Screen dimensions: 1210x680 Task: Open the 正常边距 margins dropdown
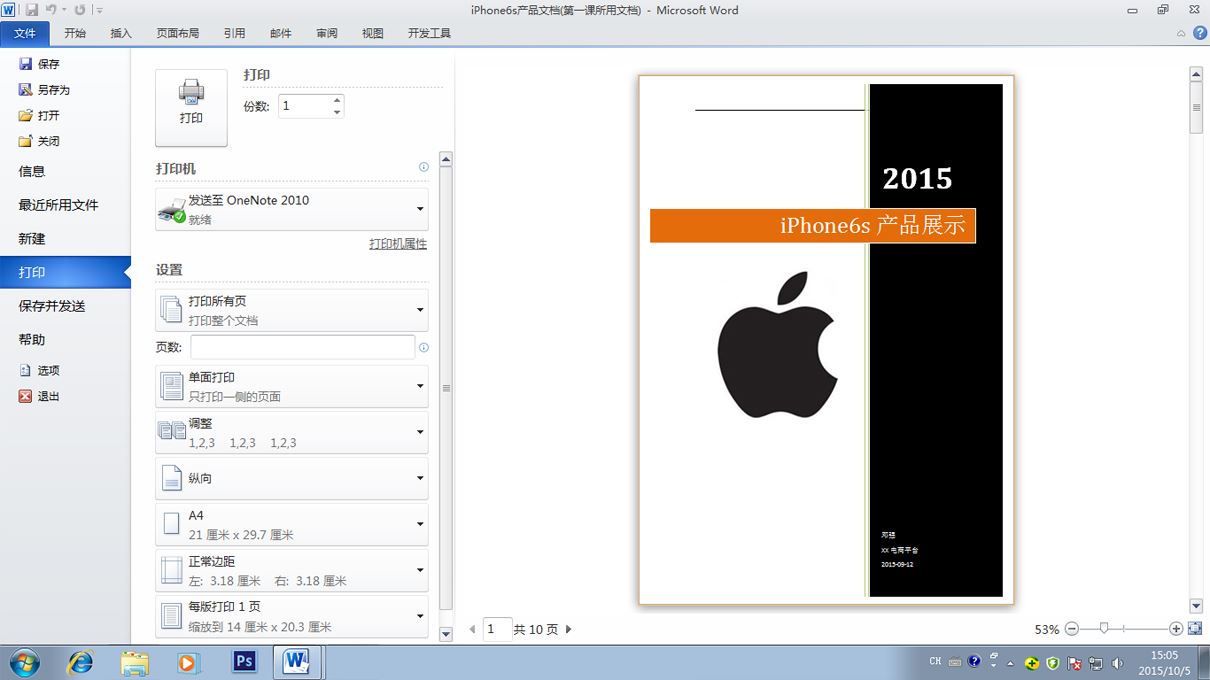(292, 570)
